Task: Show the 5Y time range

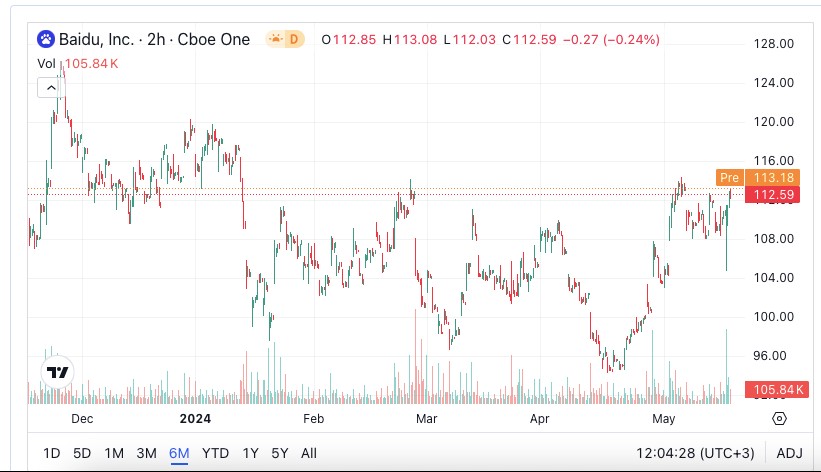Action: click(280, 453)
